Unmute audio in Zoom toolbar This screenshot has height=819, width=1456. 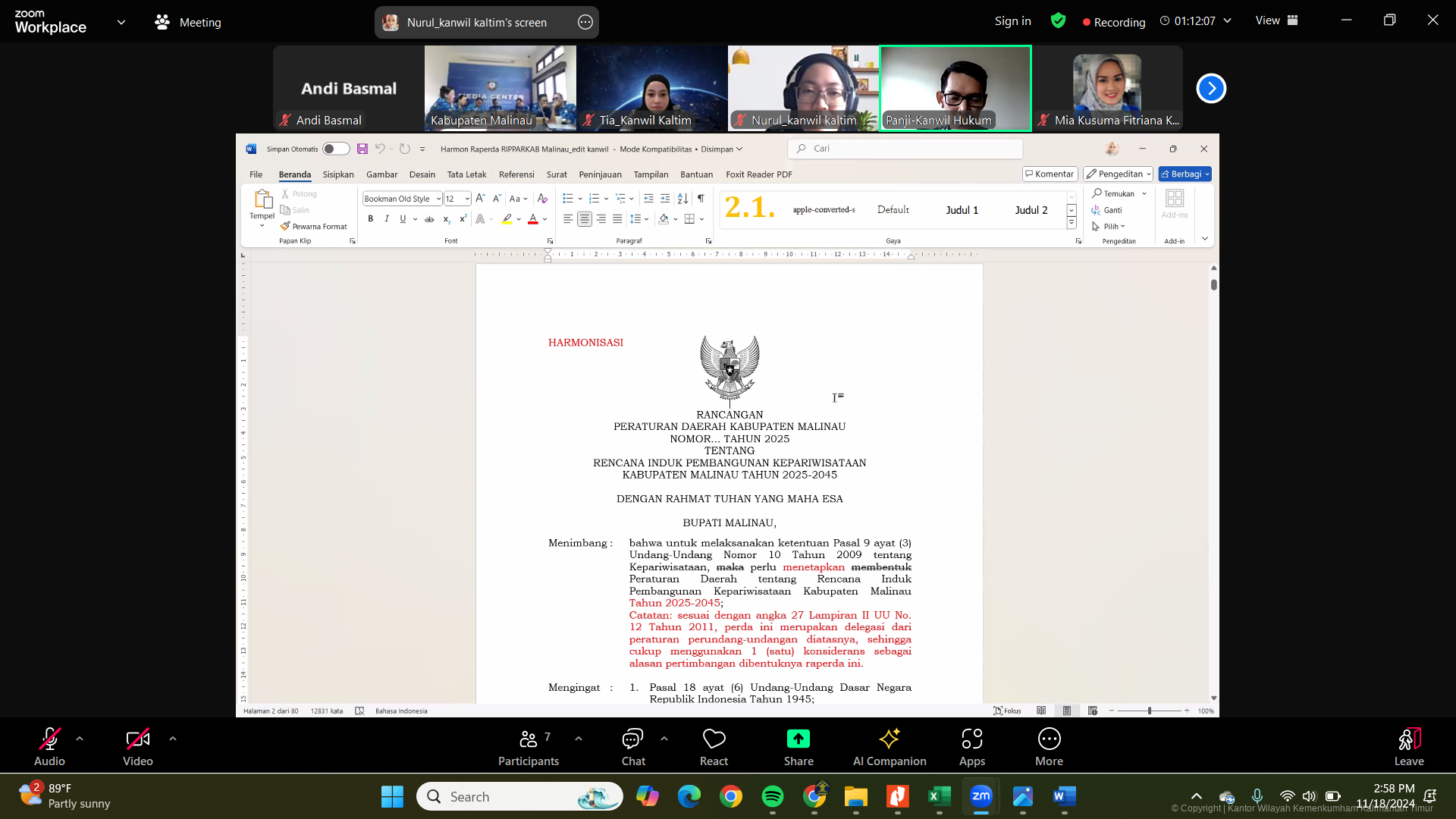point(49,747)
